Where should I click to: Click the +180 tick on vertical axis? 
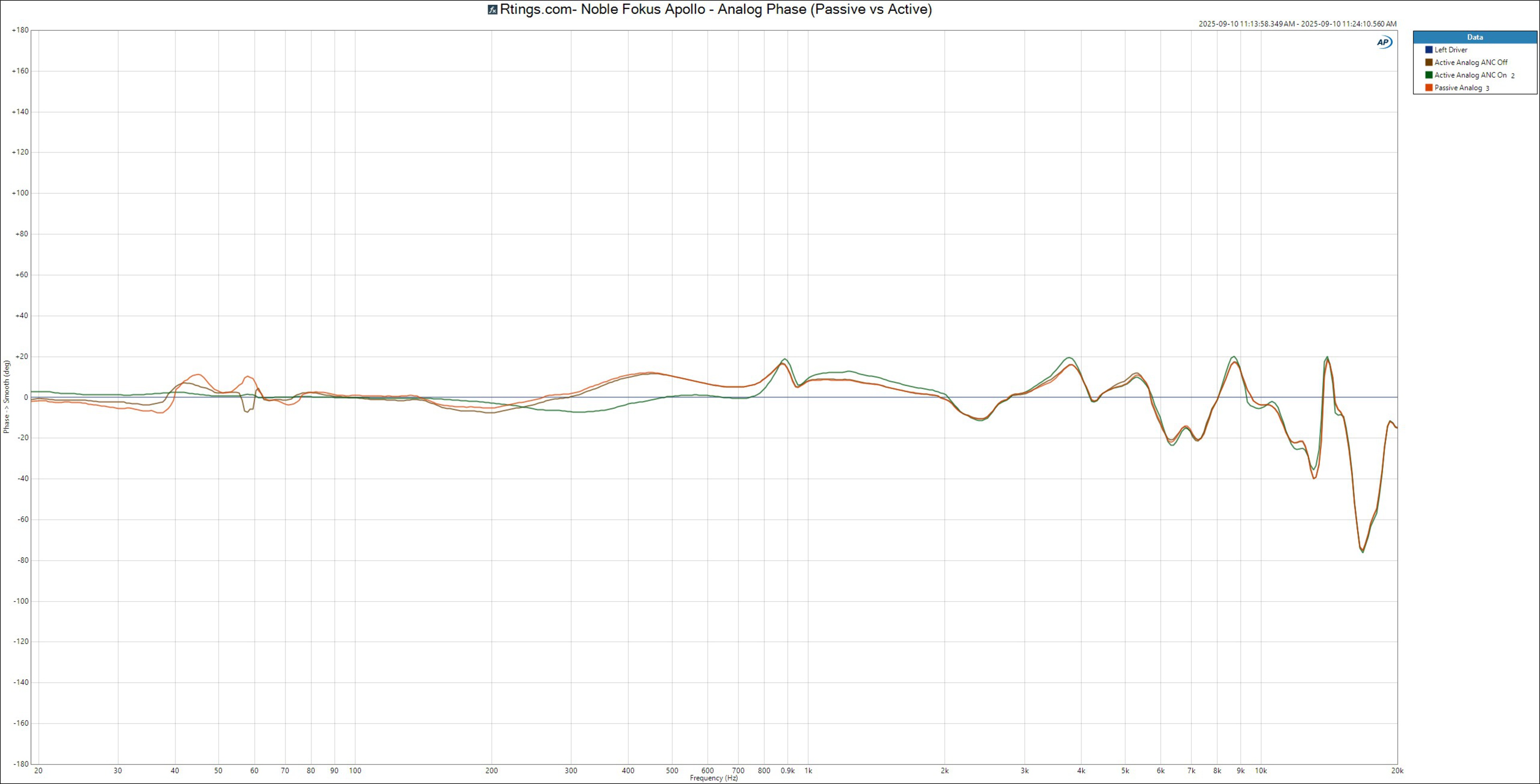tap(20, 30)
